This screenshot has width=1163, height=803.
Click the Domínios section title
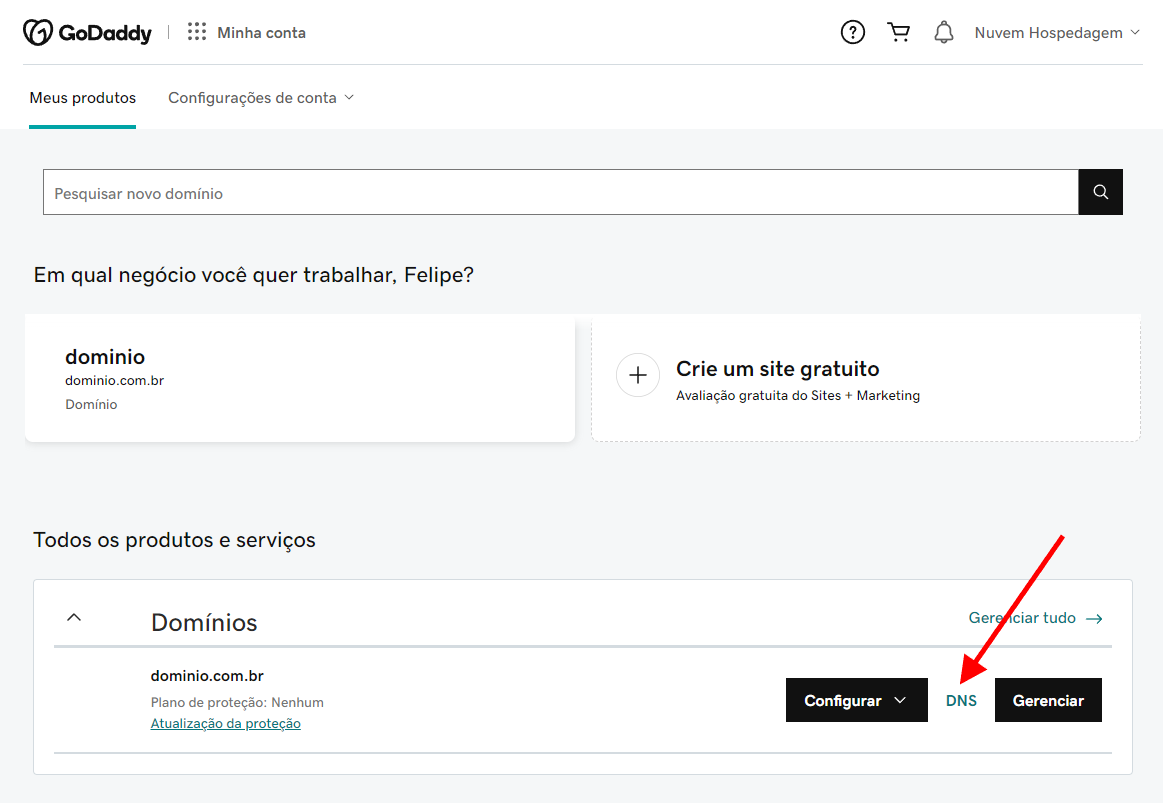[204, 622]
